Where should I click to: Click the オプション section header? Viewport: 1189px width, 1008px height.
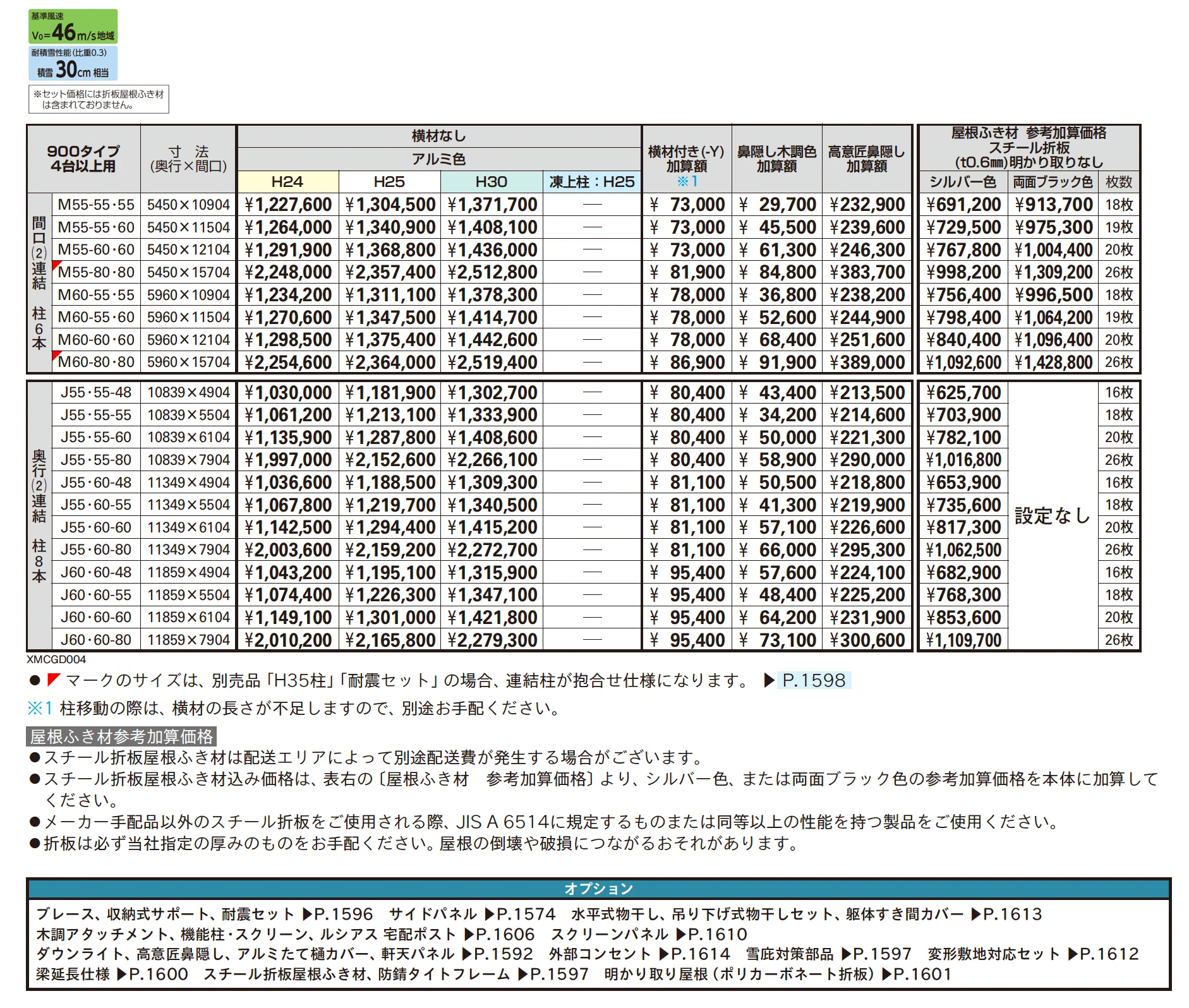pos(599,889)
